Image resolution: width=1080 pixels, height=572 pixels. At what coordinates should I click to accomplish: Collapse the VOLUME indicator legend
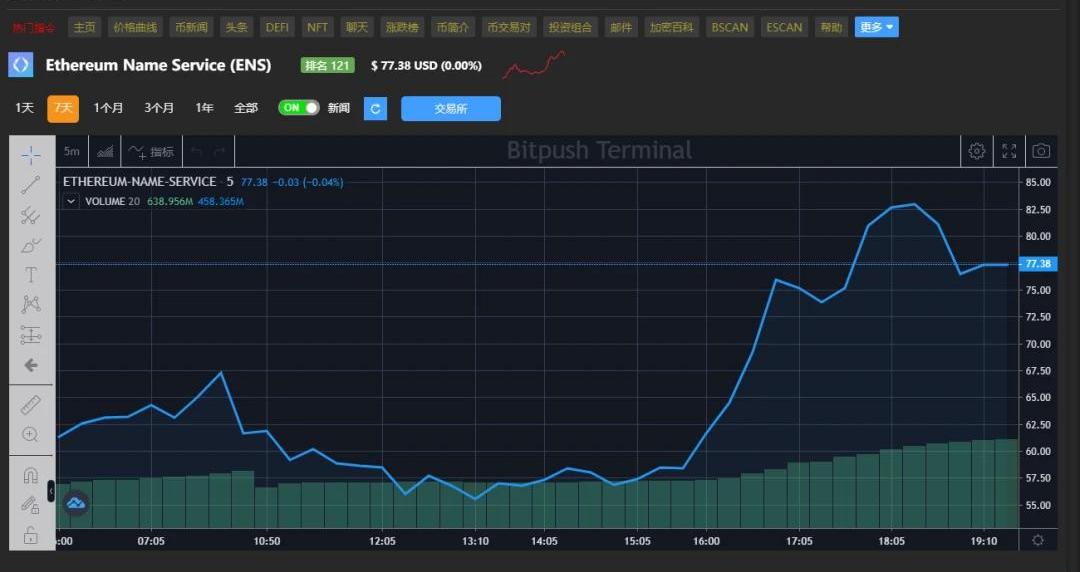pyautogui.click(x=71, y=201)
